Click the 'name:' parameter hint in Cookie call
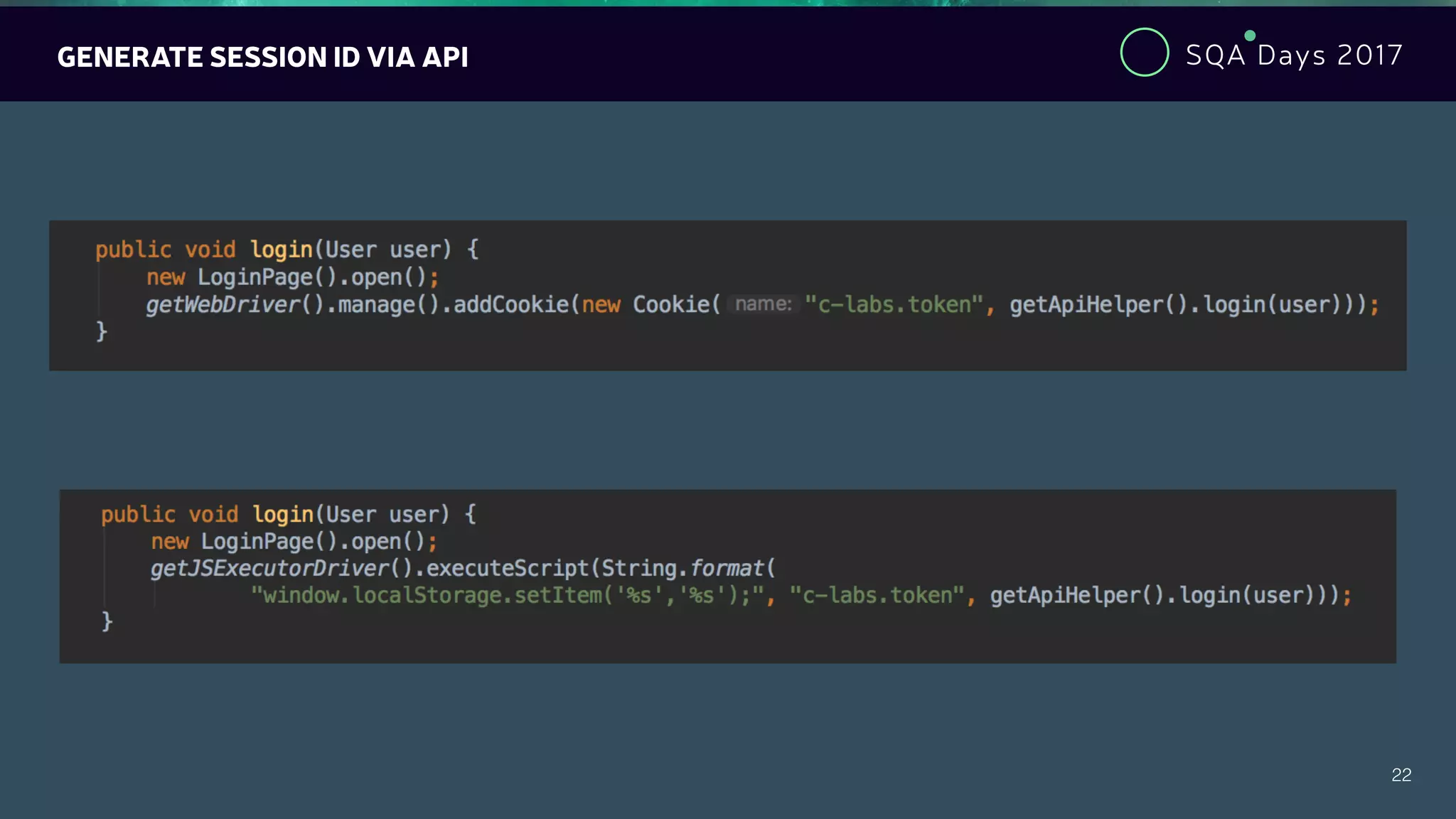Viewport: 1456px width, 819px height. [763, 304]
